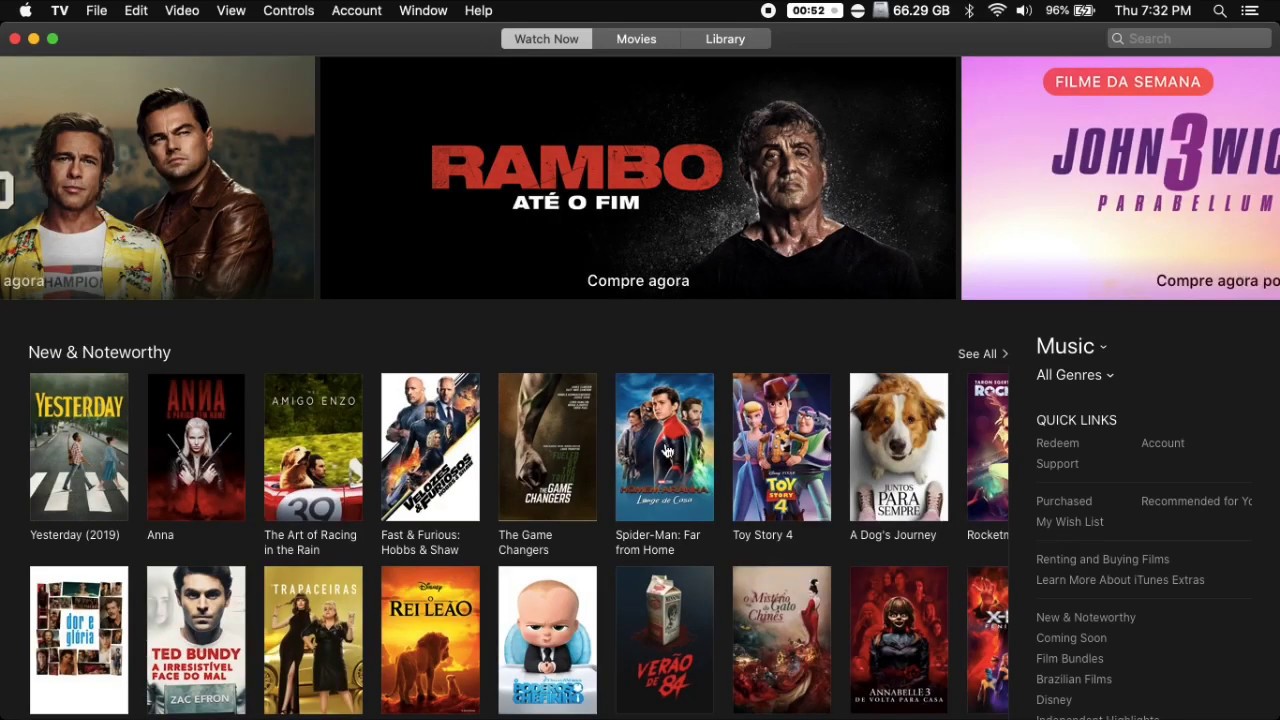Open the Boss Baby poster

tap(547, 640)
